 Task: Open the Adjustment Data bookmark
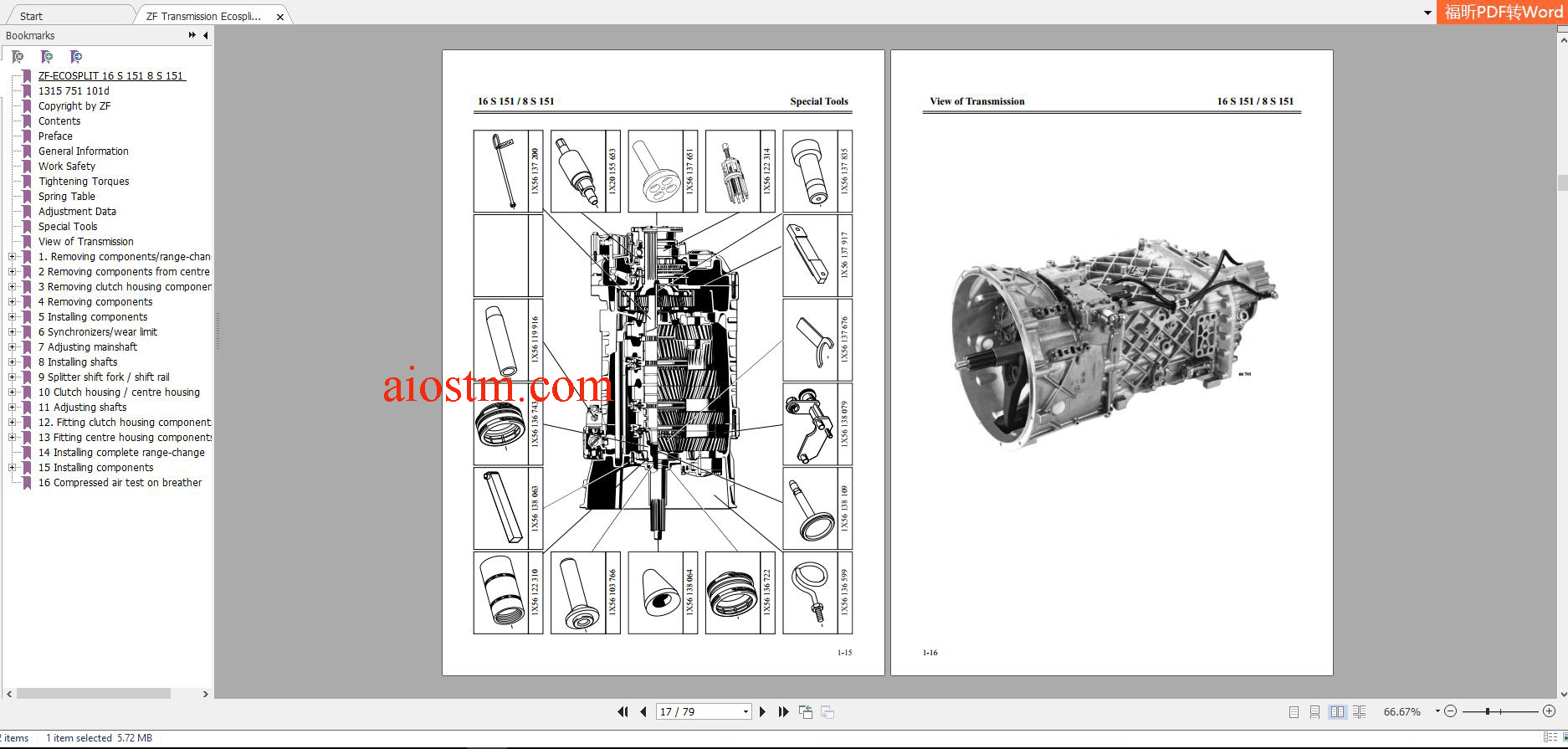(x=77, y=212)
